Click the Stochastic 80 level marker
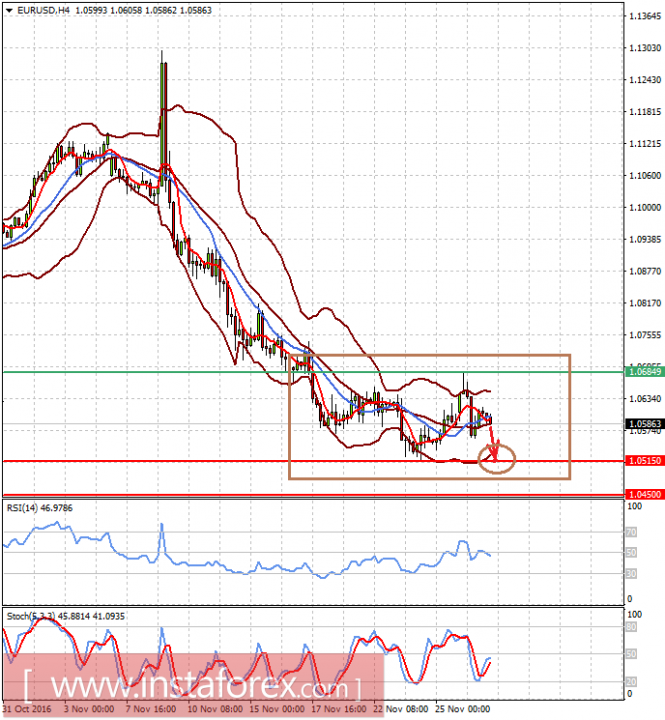Image resolution: width=665 pixels, height=720 pixels. pos(631,627)
